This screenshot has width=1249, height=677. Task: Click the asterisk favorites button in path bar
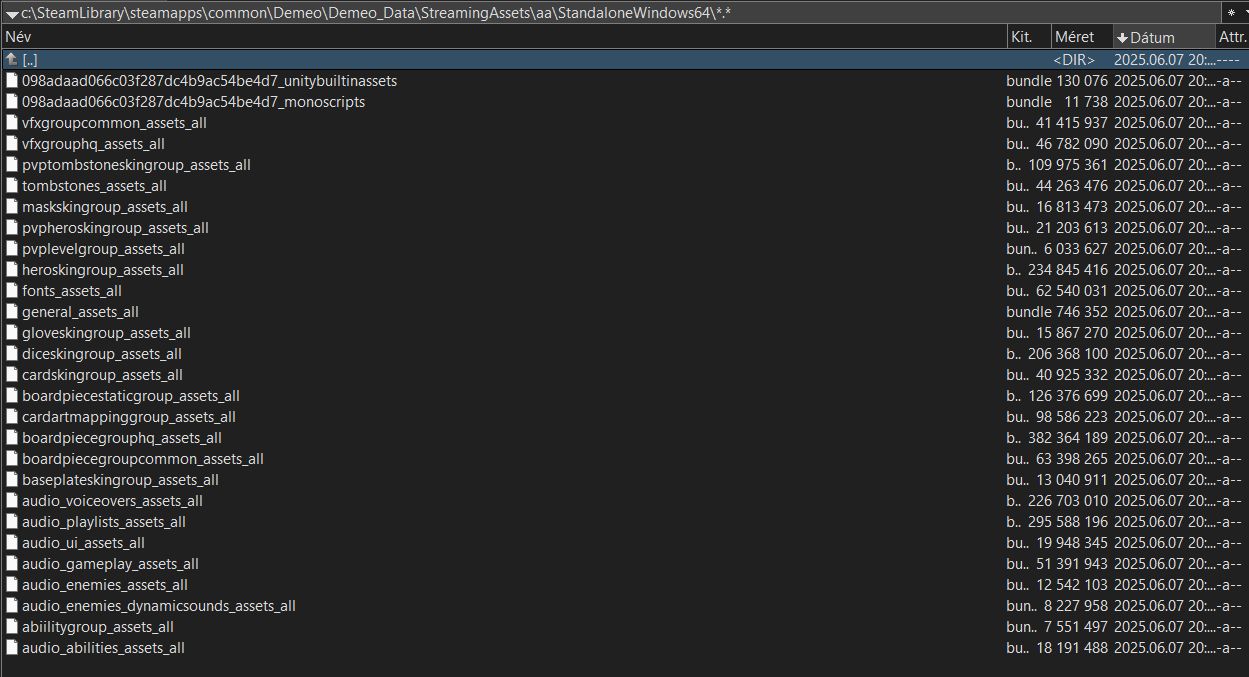(x=1230, y=12)
